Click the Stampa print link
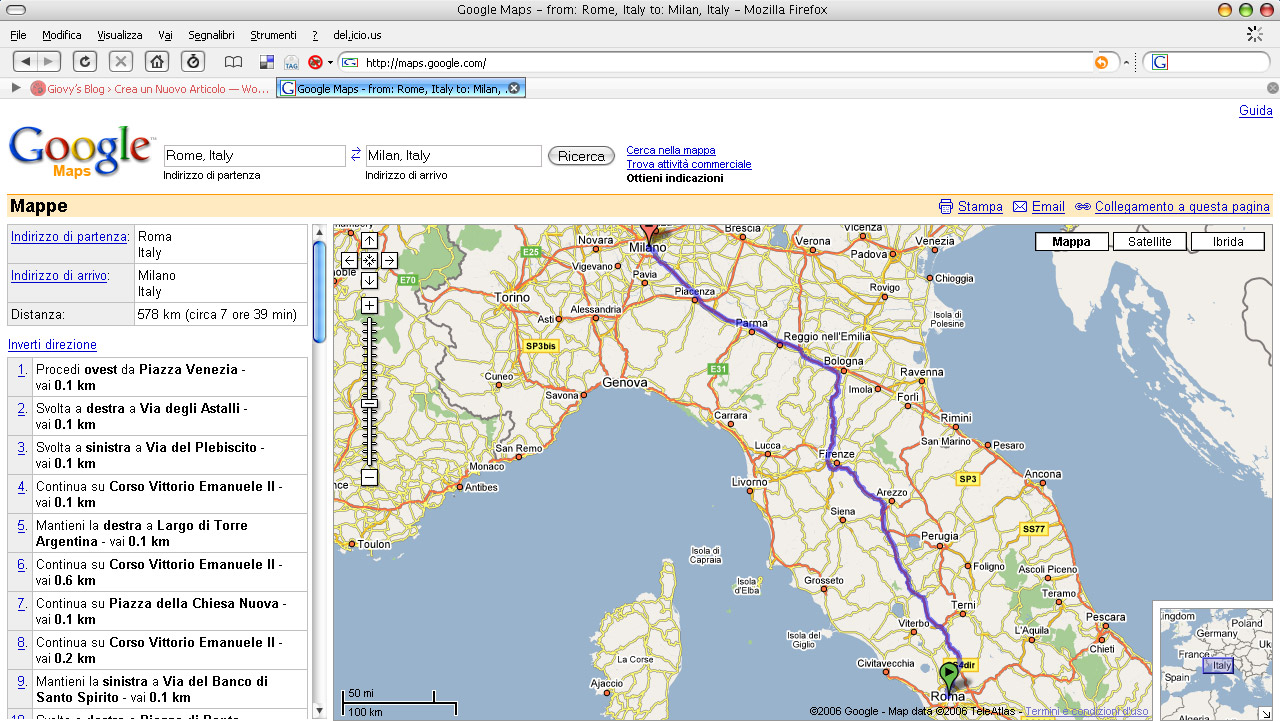The image size is (1280, 722). 980,207
